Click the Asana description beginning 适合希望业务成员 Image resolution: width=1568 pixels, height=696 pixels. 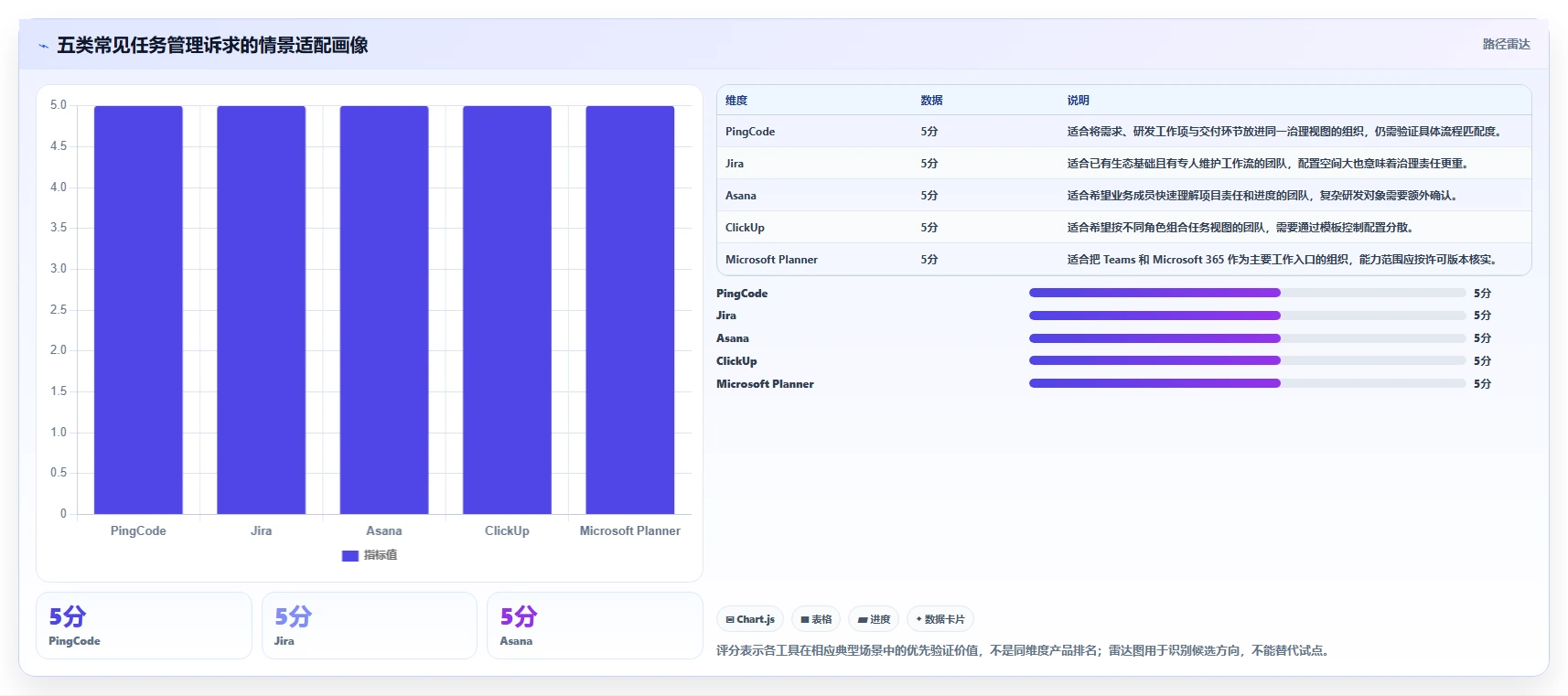1263,196
